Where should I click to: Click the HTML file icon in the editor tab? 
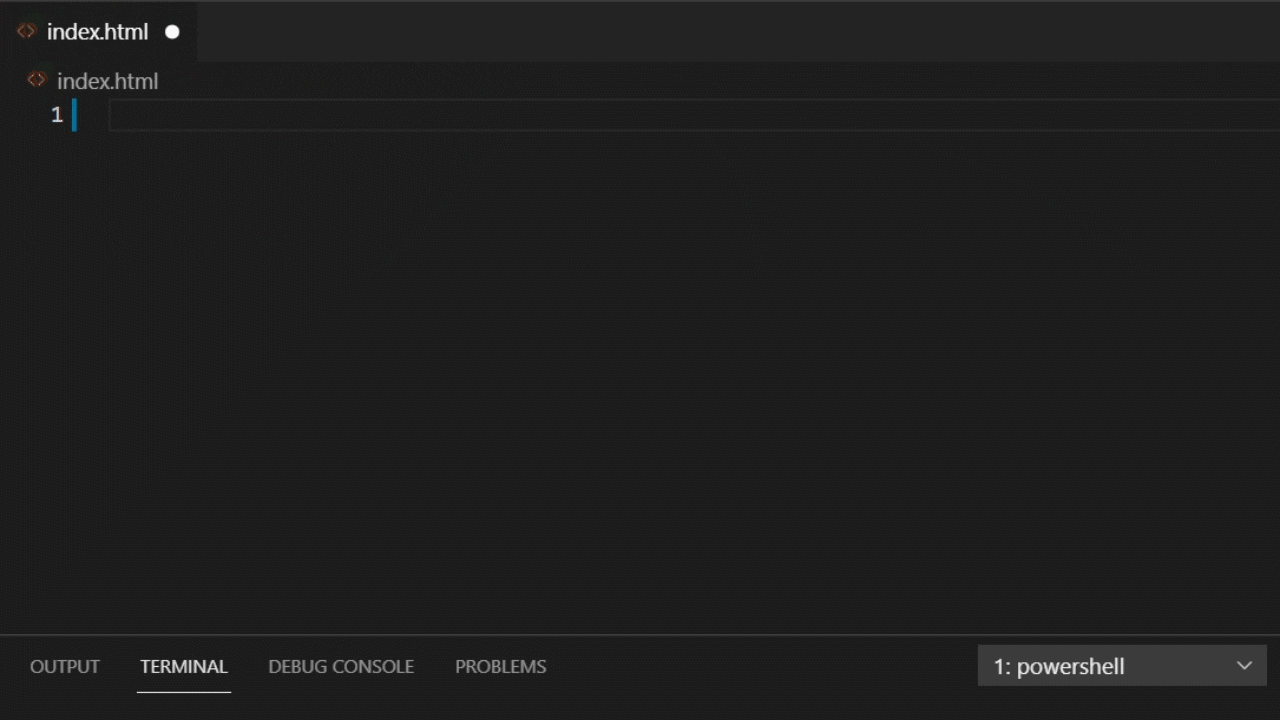pyautogui.click(x=26, y=32)
